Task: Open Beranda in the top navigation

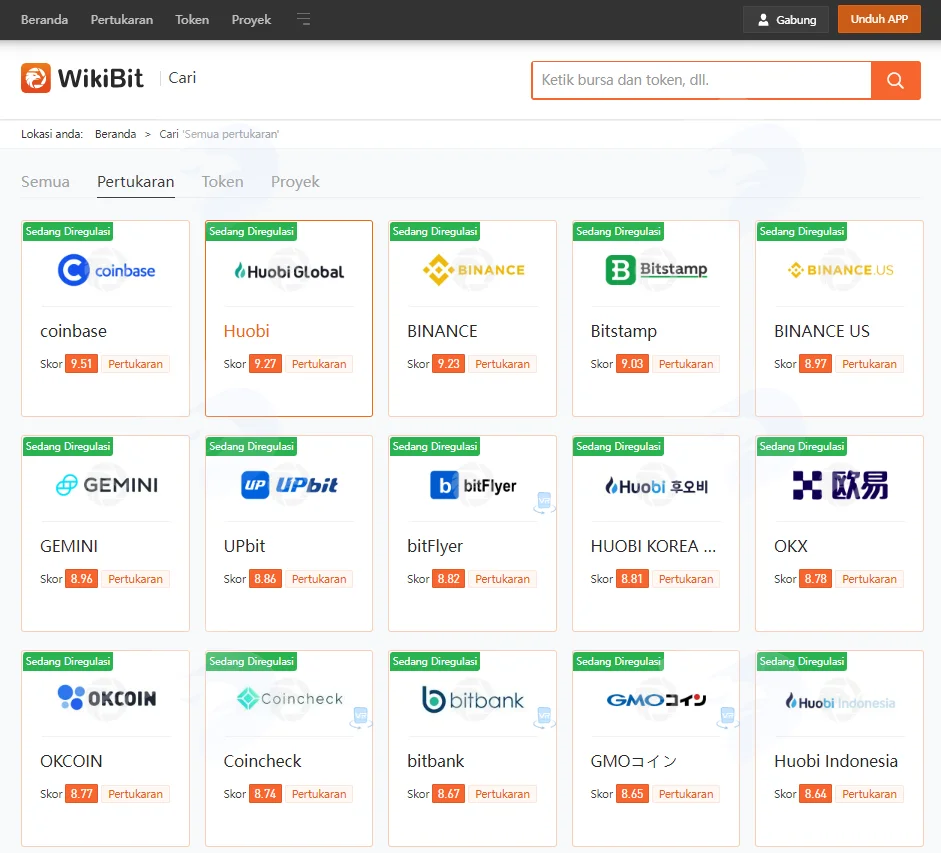Action: (x=44, y=19)
